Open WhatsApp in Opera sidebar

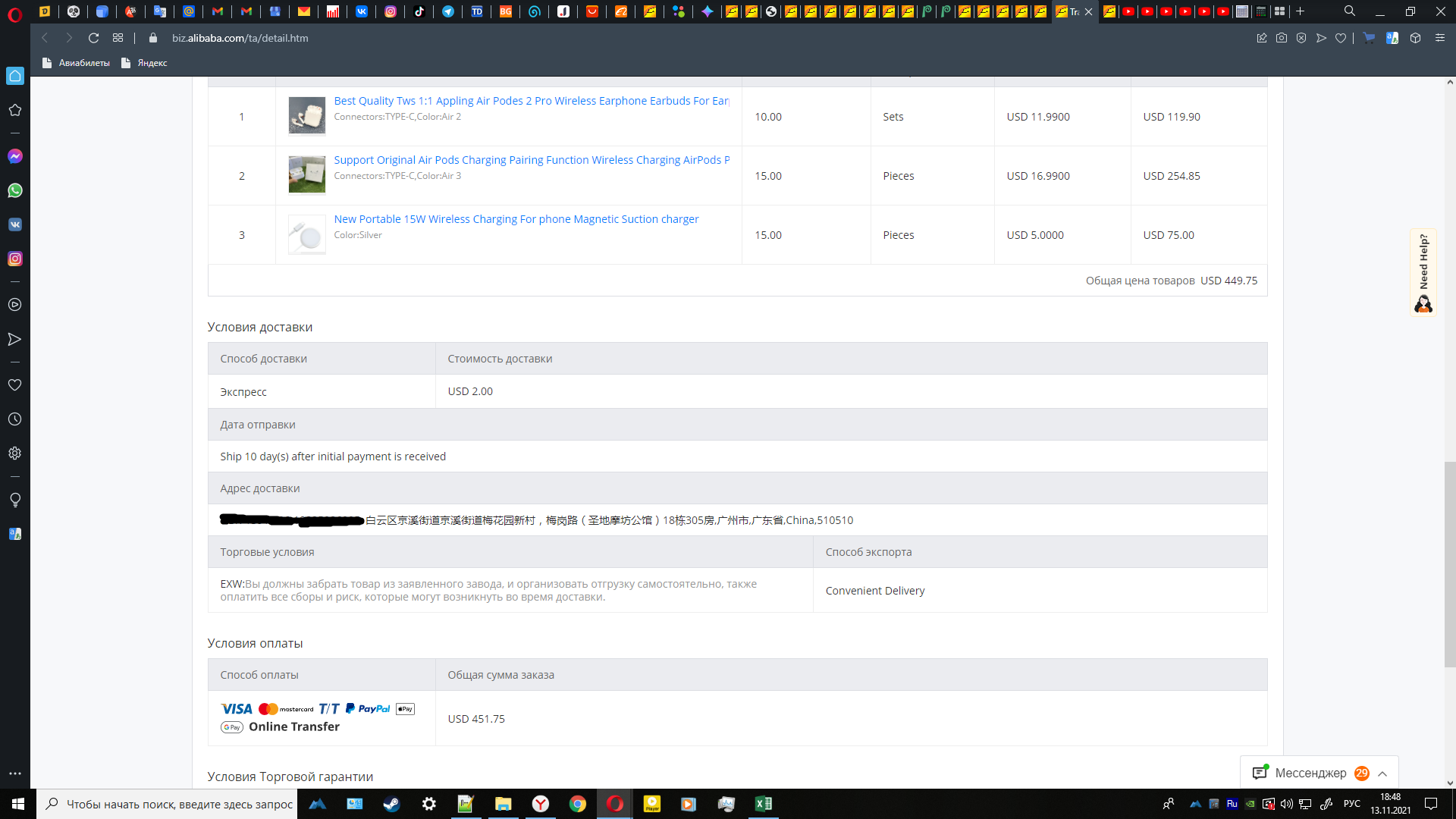click(14, 190)
